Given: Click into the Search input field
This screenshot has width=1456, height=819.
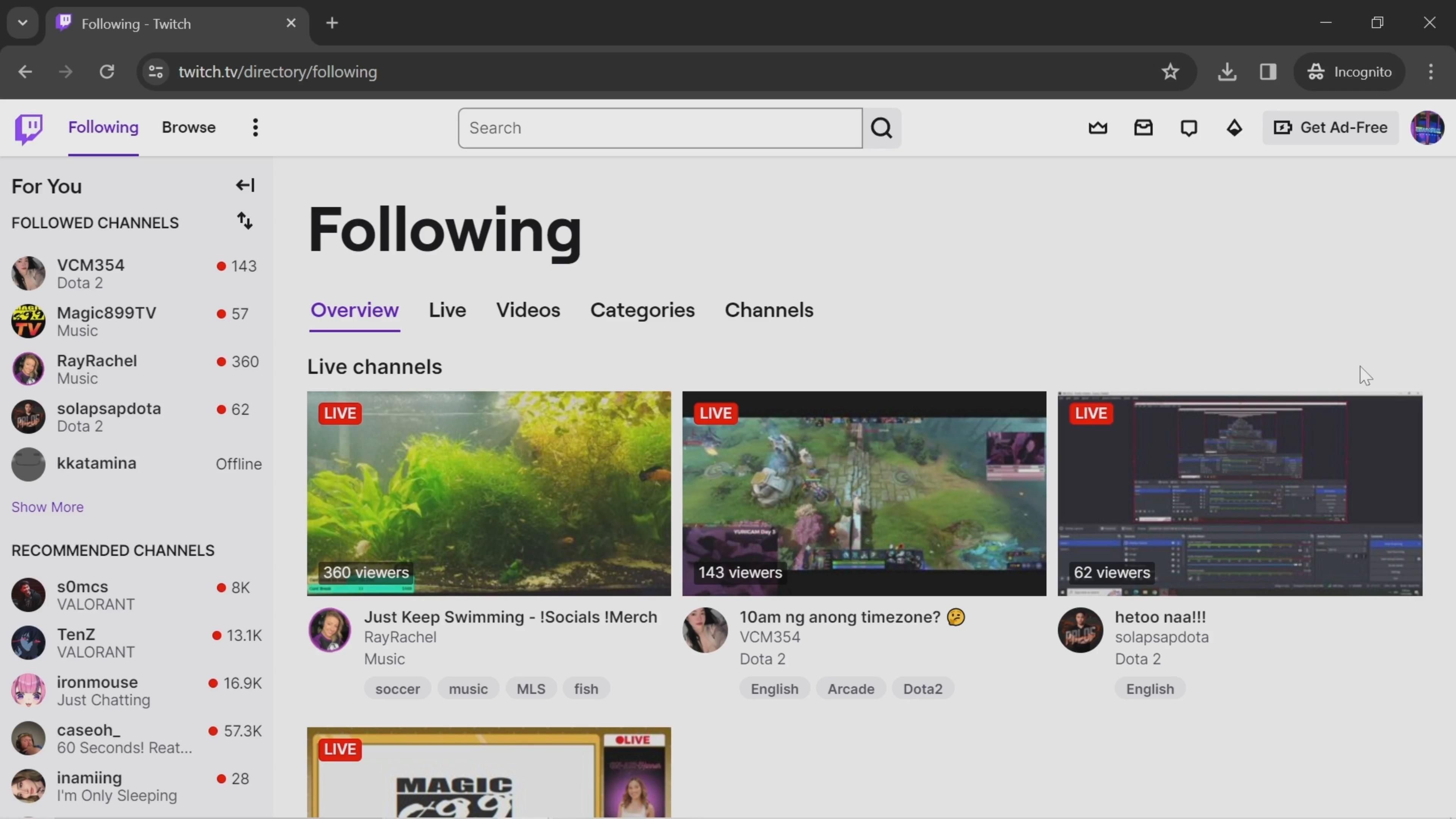Looking at the screenshot, I should pos(660,128).
